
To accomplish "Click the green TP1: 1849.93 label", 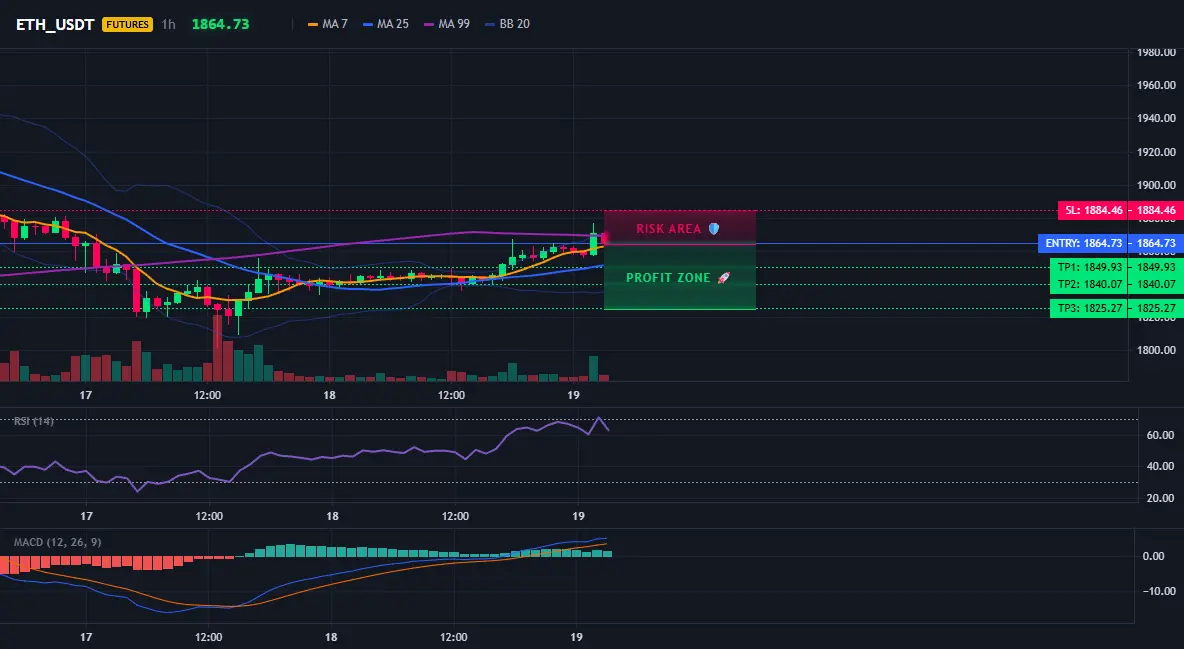I will click(1088, 267).
